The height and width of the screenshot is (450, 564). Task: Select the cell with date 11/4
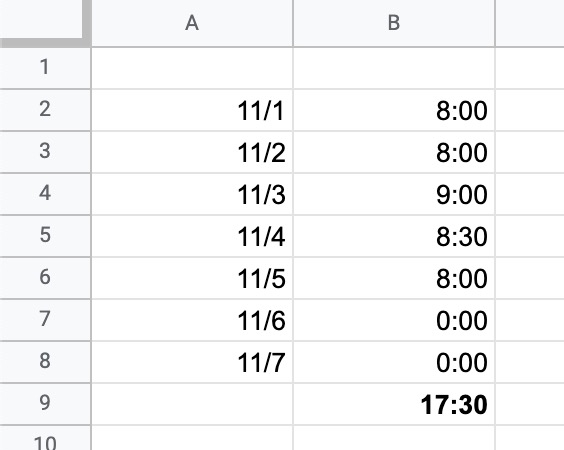(192, 236)
